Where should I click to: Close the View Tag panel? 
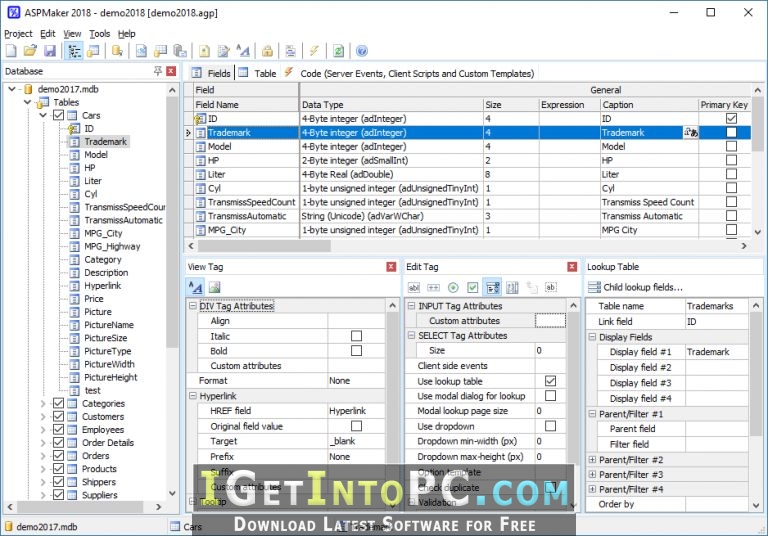[391, 267]
